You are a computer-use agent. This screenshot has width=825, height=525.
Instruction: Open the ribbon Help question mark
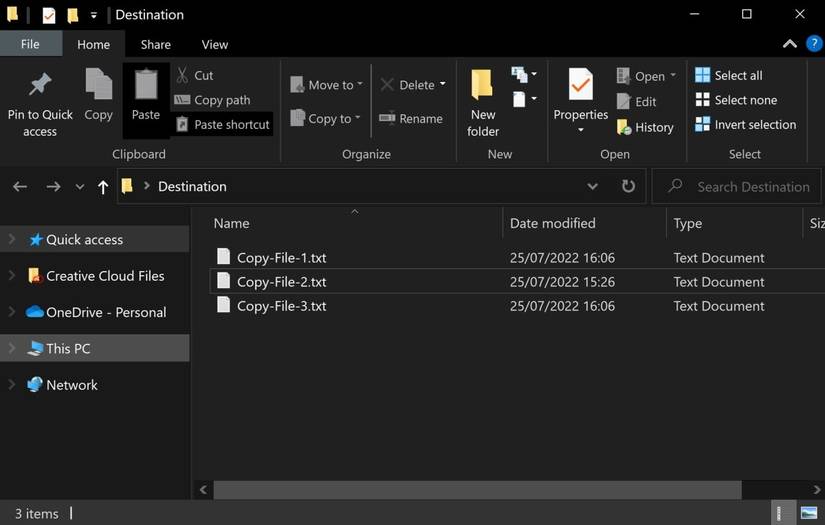(814, 44)
